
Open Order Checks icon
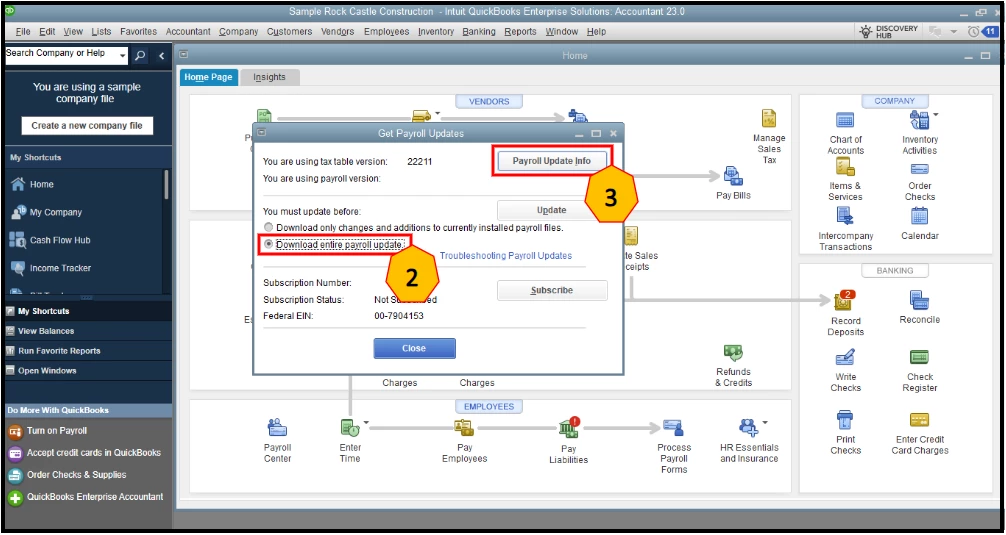coord(919,169)
